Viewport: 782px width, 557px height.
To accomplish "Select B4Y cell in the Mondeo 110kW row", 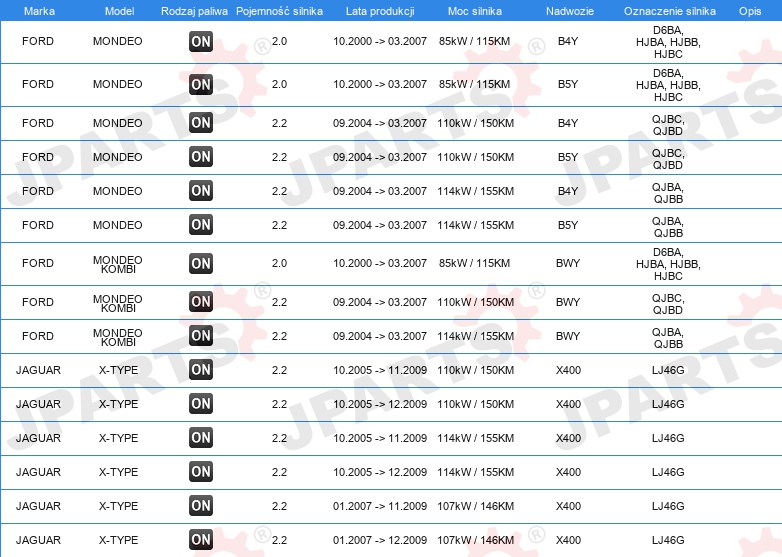I will coord(568,123).
